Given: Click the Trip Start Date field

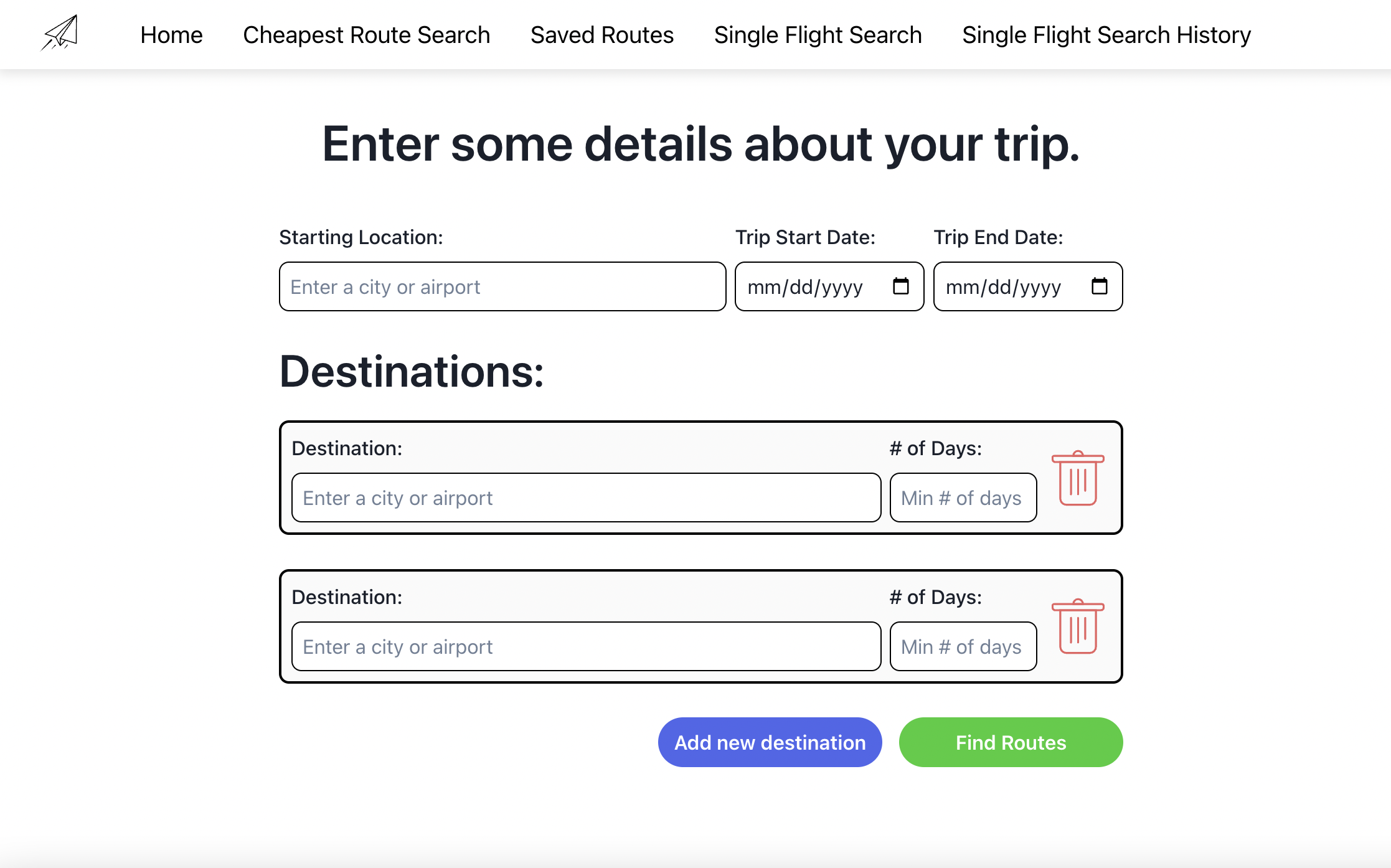Looking at the screenshot, I should (809, 286).
